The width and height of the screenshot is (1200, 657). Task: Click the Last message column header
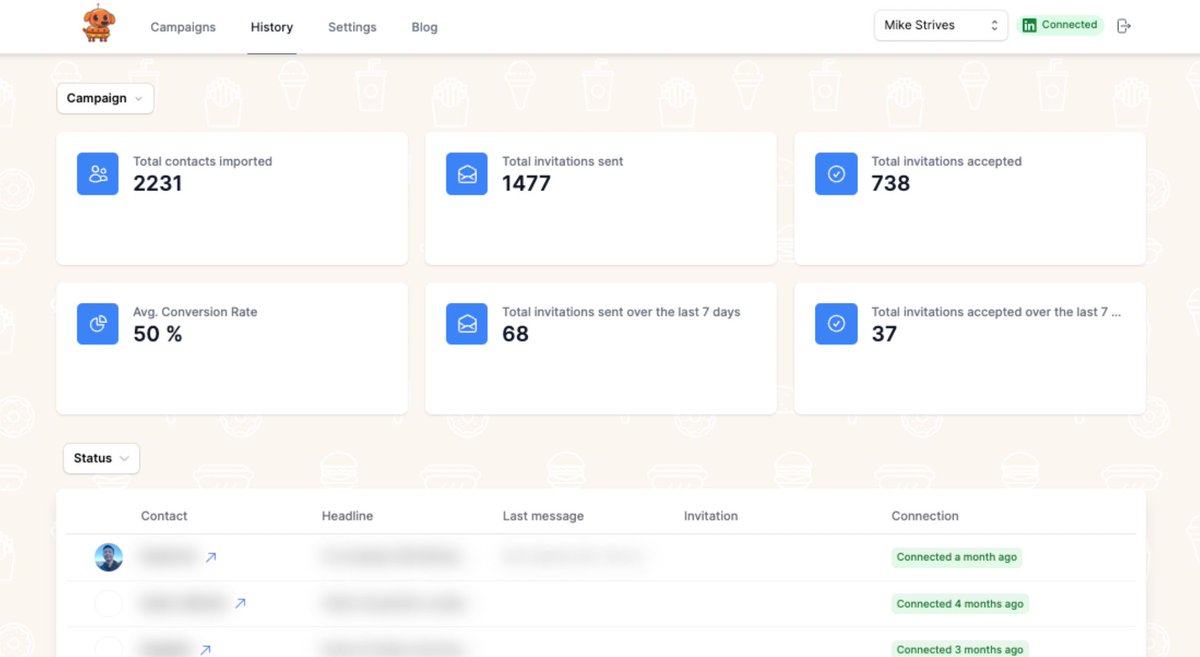pyautogui.click(x=543, y=516)
